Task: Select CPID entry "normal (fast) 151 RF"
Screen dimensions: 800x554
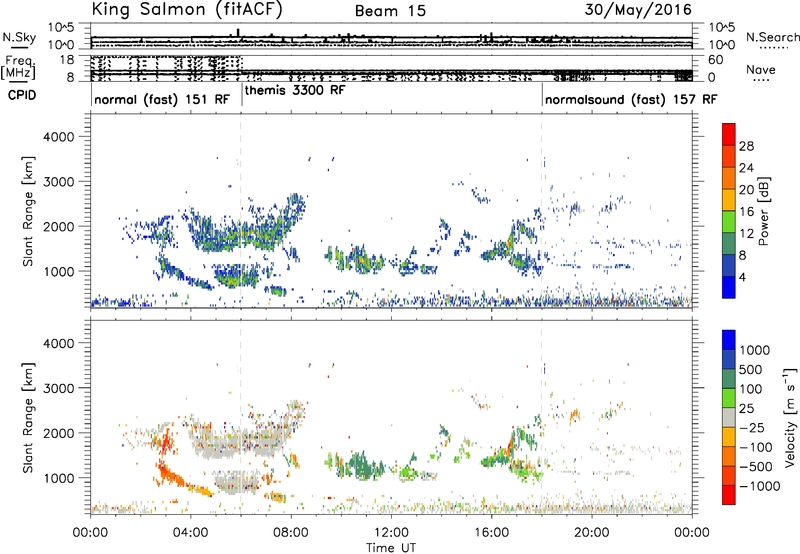Action: (162, 99)
